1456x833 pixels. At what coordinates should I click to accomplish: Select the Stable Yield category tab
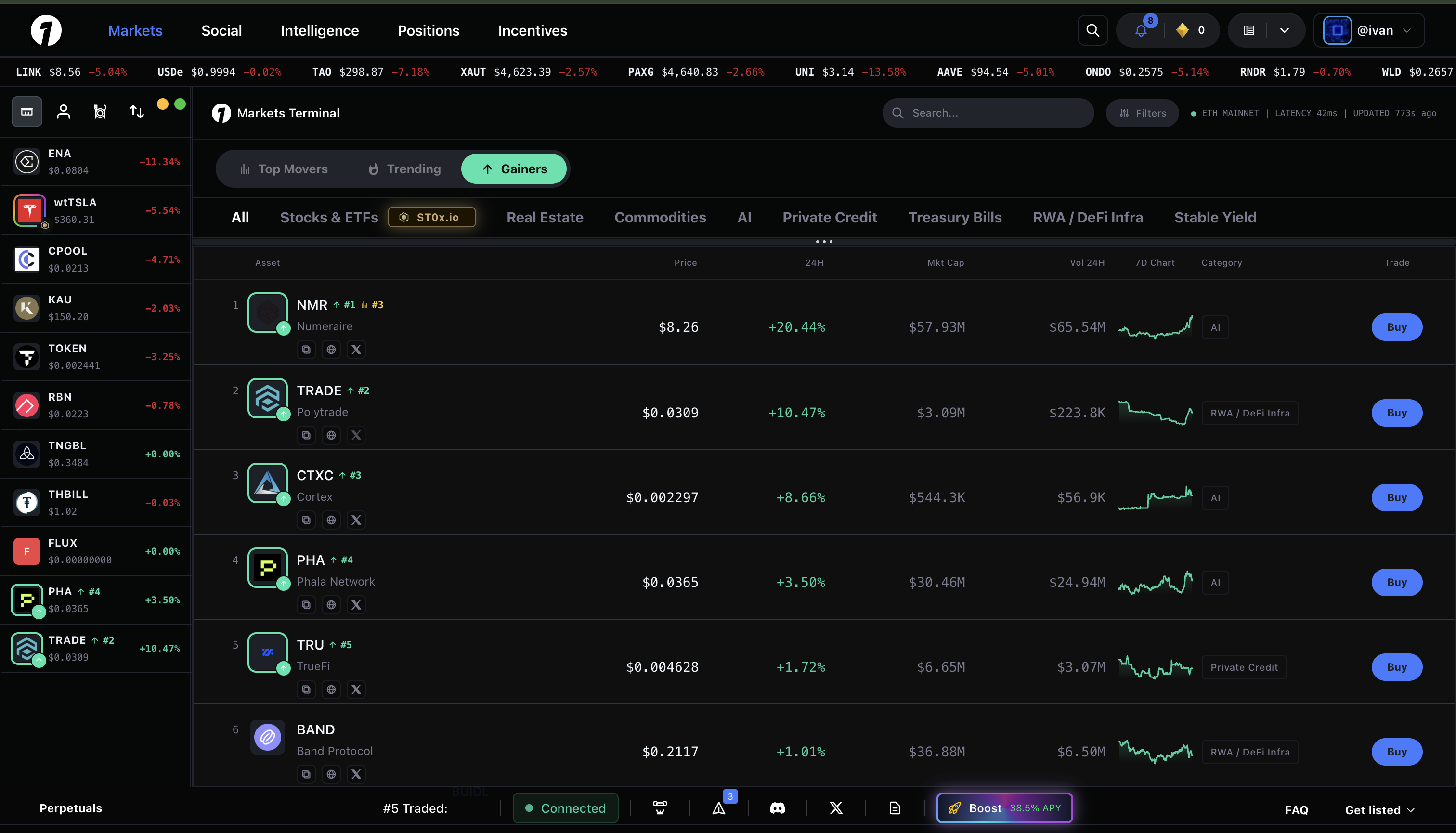(1215, 218)
